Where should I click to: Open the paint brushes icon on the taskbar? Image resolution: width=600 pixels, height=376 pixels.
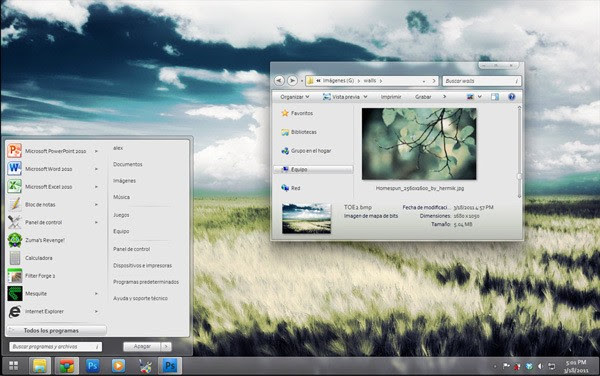pos(145,366)
